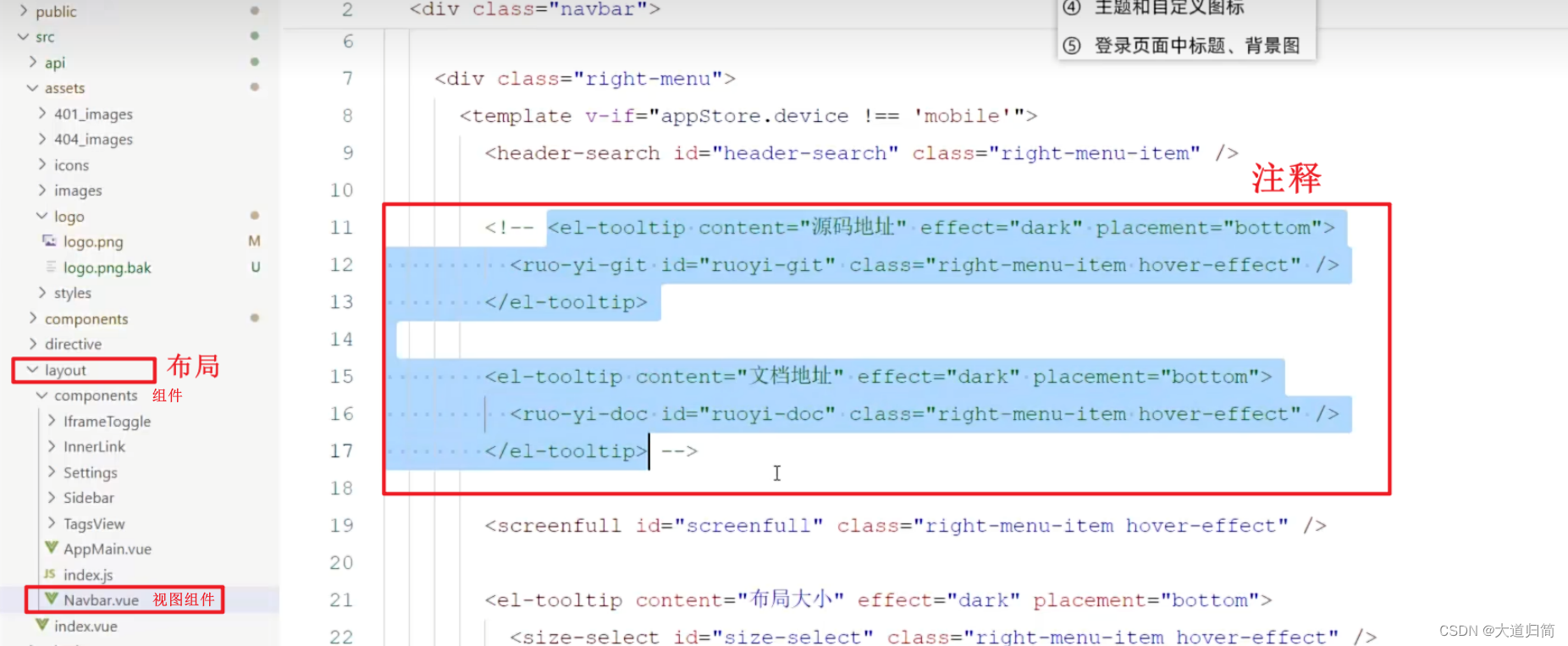Image resolution: width=1568 pixels, height=646 pixels.
Task: Click the JS icon of index.js
Action: tap(50, 574)
